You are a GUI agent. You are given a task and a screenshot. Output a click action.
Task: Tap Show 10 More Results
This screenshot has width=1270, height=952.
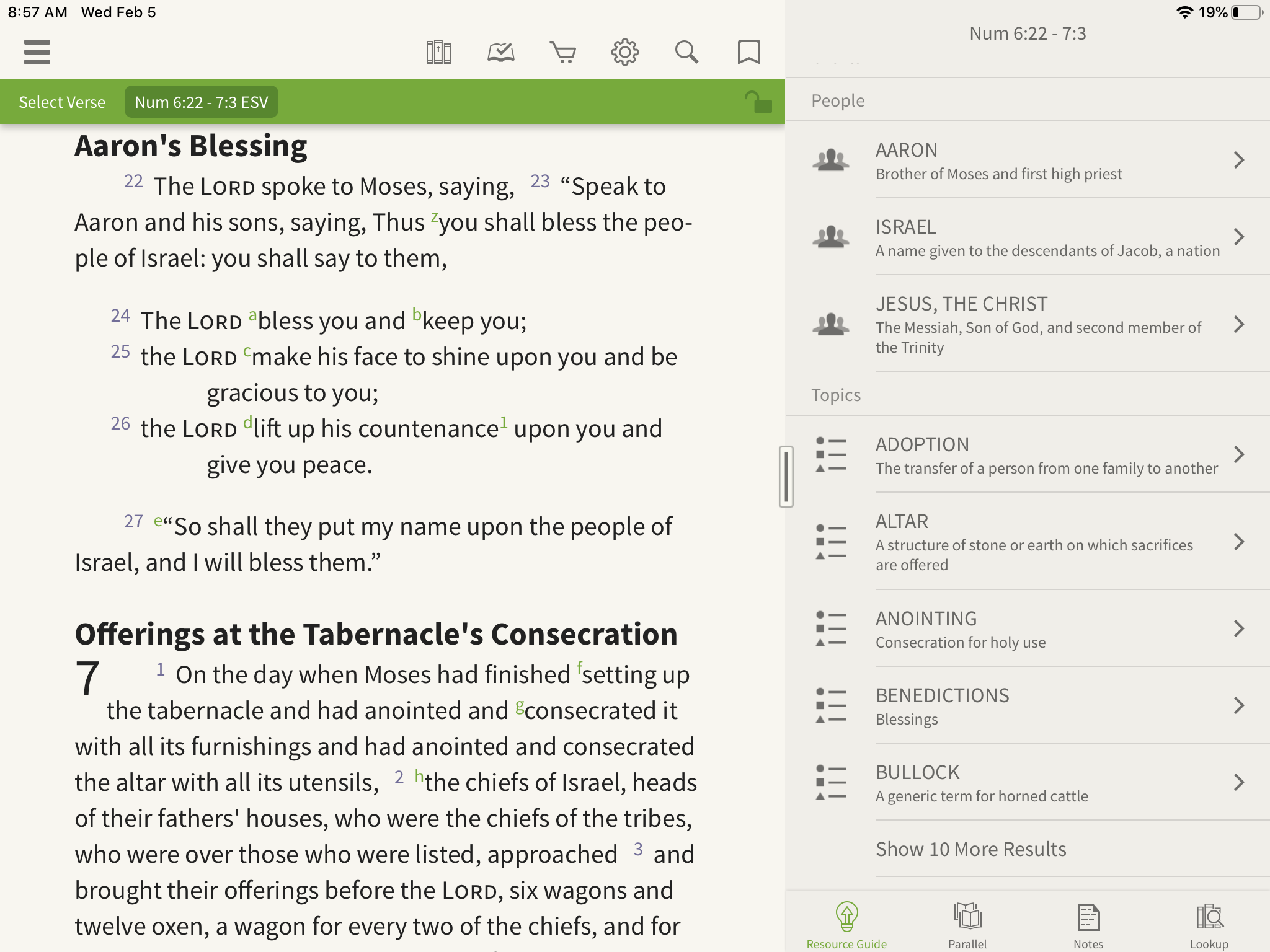point(970,848)
